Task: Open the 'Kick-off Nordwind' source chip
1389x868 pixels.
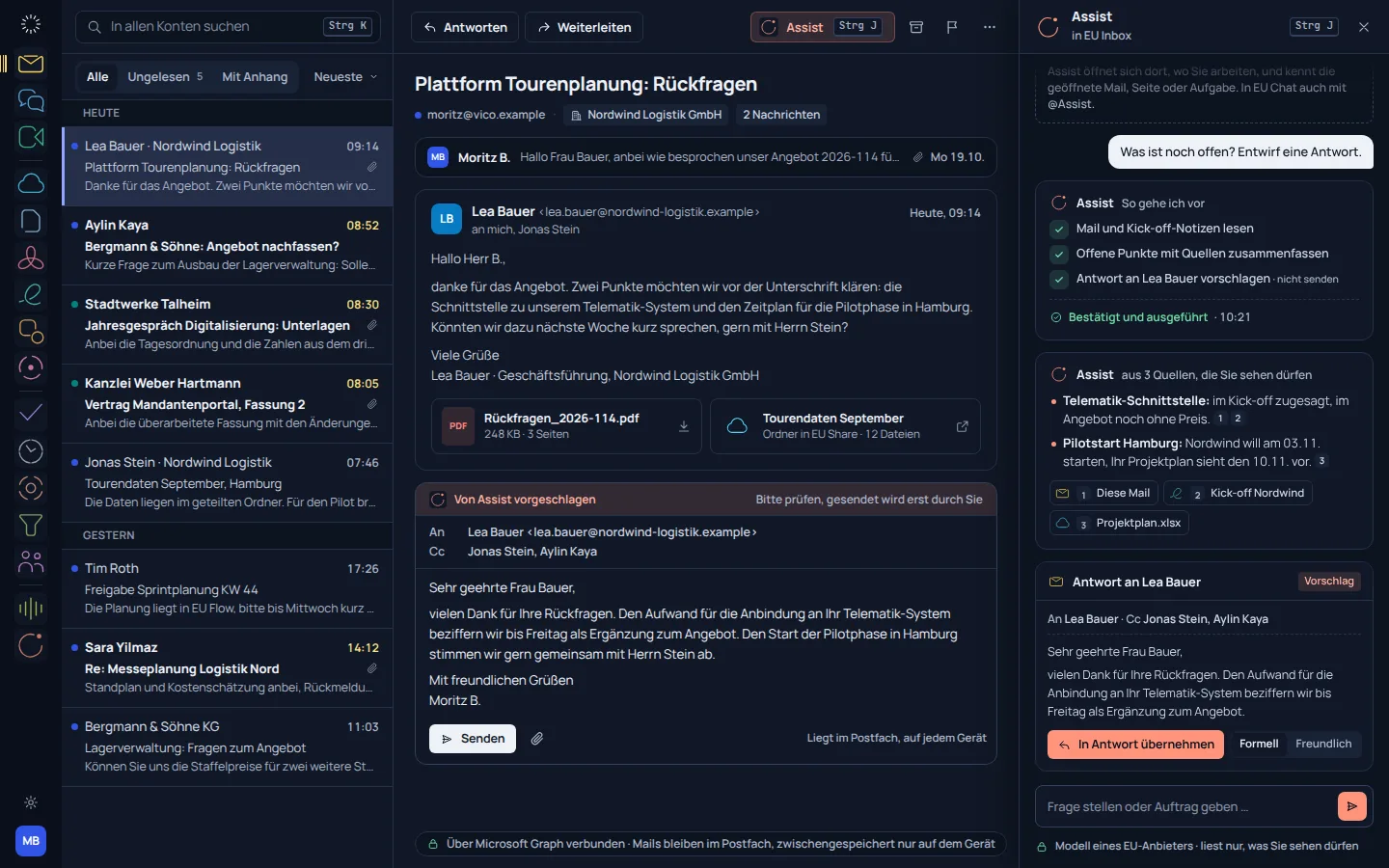Action: coord(1238,493)
